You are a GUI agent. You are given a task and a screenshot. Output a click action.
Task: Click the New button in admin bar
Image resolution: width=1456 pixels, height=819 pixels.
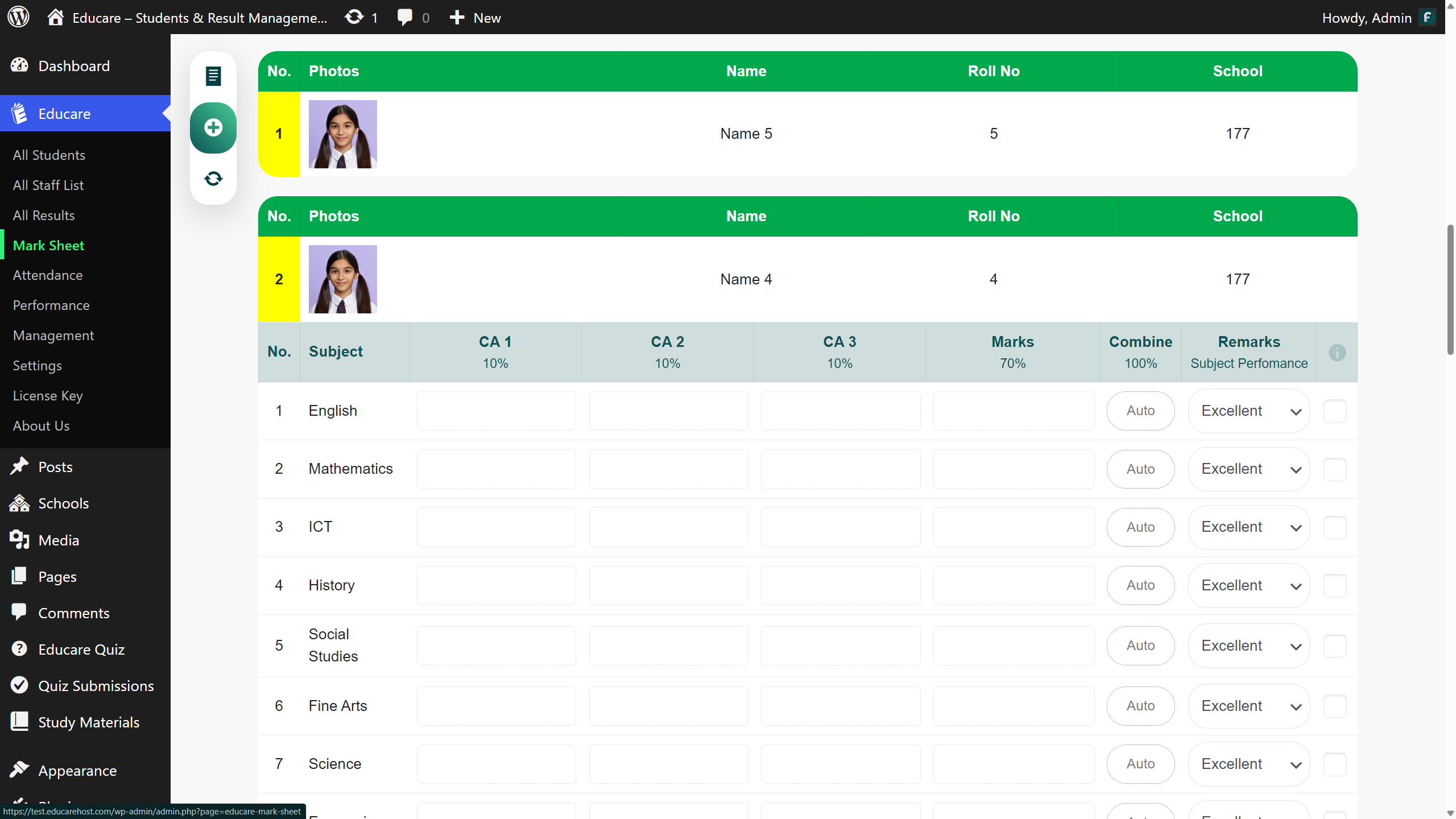click(475, 17)
